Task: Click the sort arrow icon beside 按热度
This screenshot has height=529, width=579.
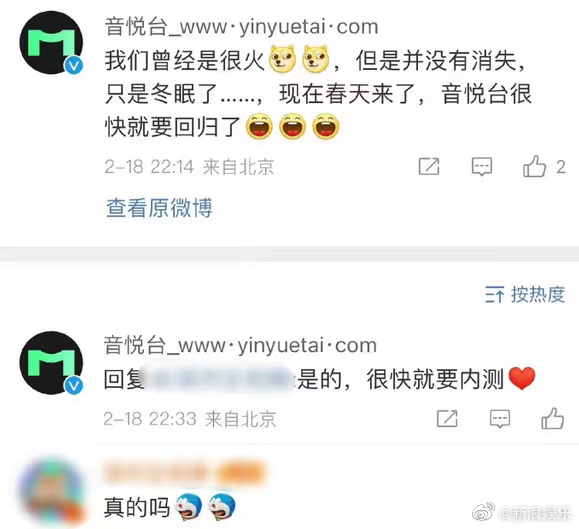Action: 494,295
